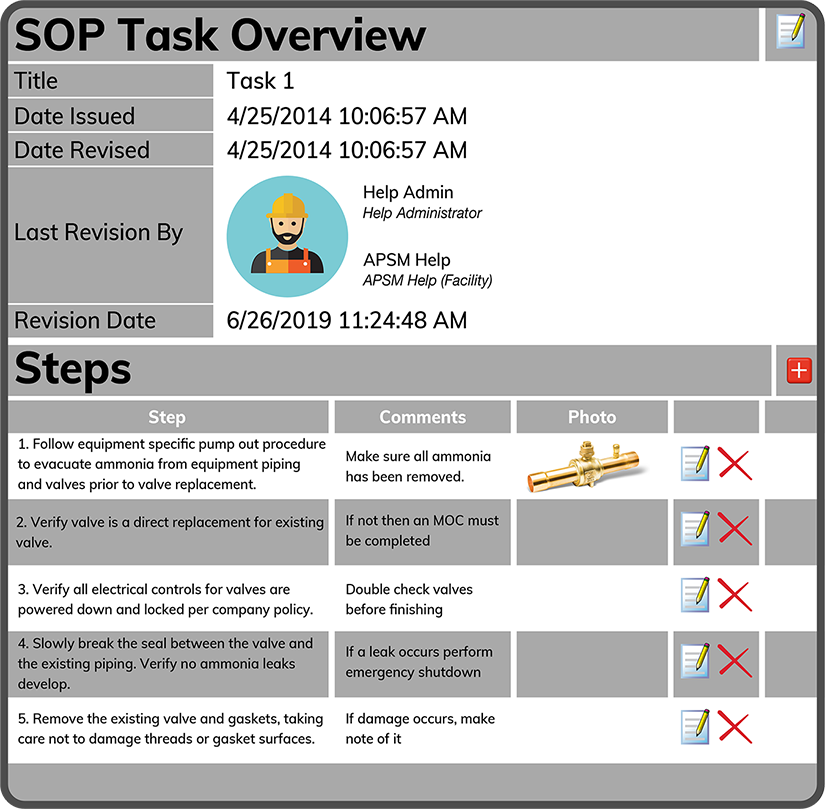Edit step 4 break the seal
Viewport: 825px width, 809px height.
coord(695,660)
